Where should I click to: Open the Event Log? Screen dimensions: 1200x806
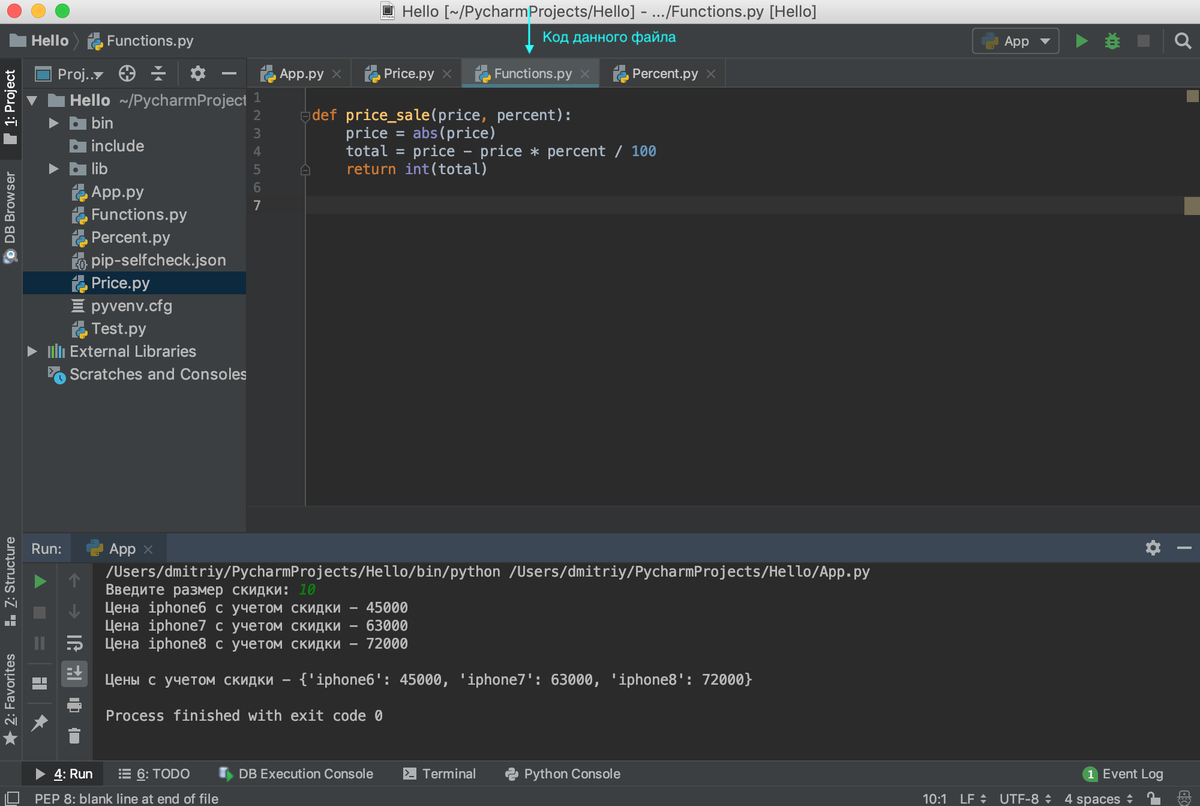[1123, 774]
